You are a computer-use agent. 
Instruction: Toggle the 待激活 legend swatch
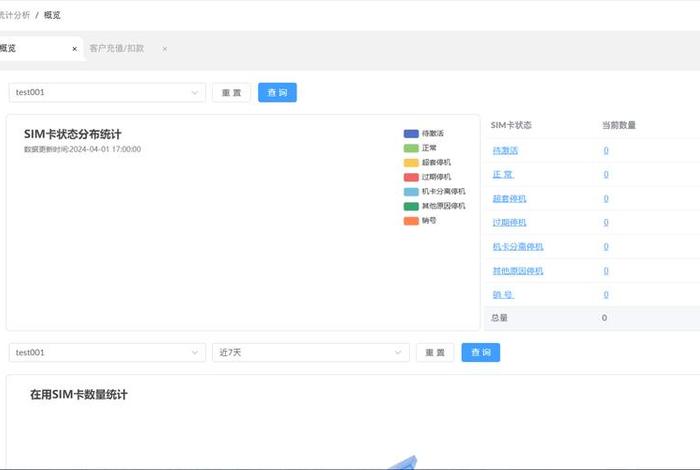[x=411, y=133]
